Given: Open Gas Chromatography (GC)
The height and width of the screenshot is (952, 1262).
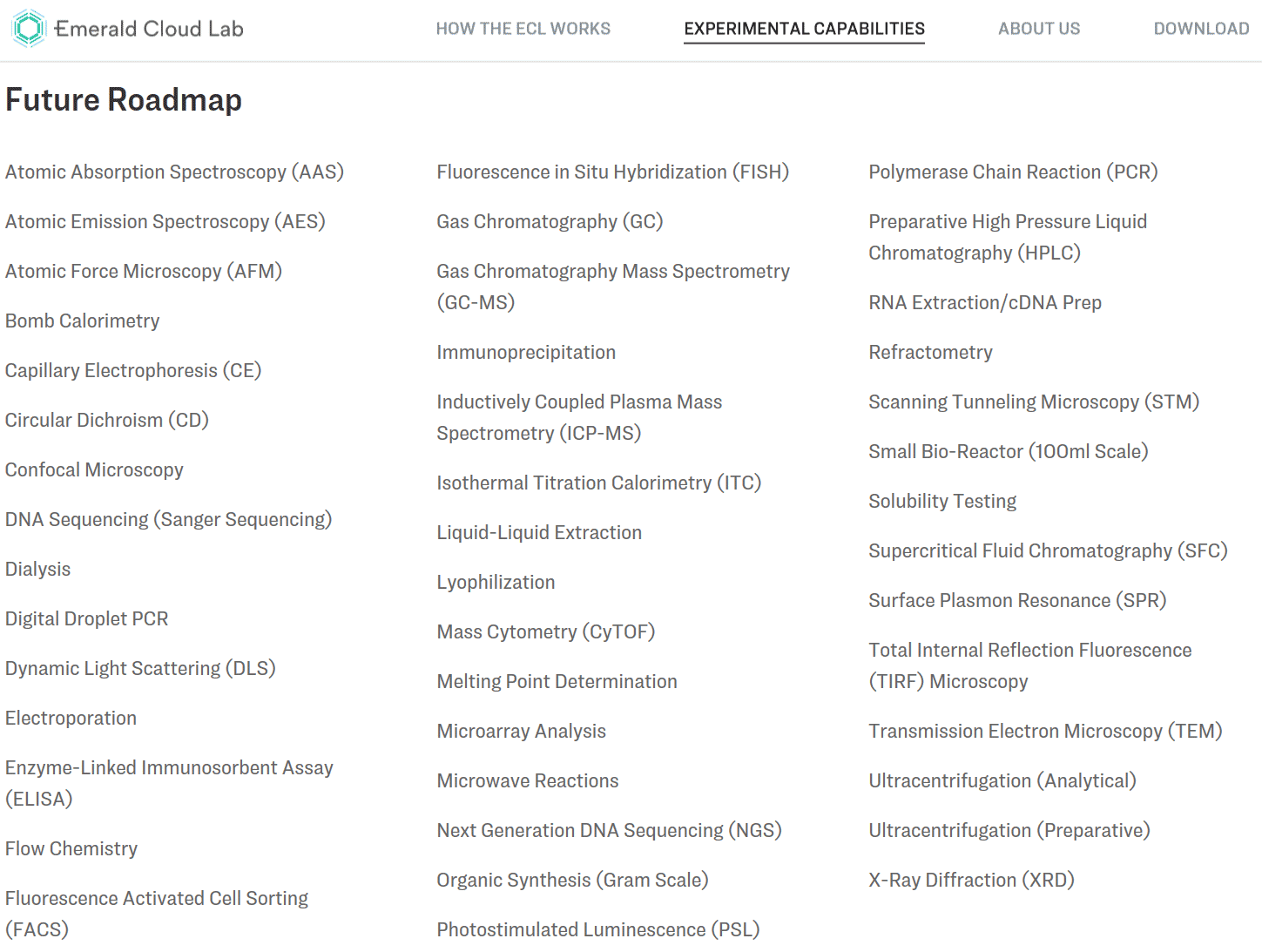Looking at the screenshot, I should 550,222.
